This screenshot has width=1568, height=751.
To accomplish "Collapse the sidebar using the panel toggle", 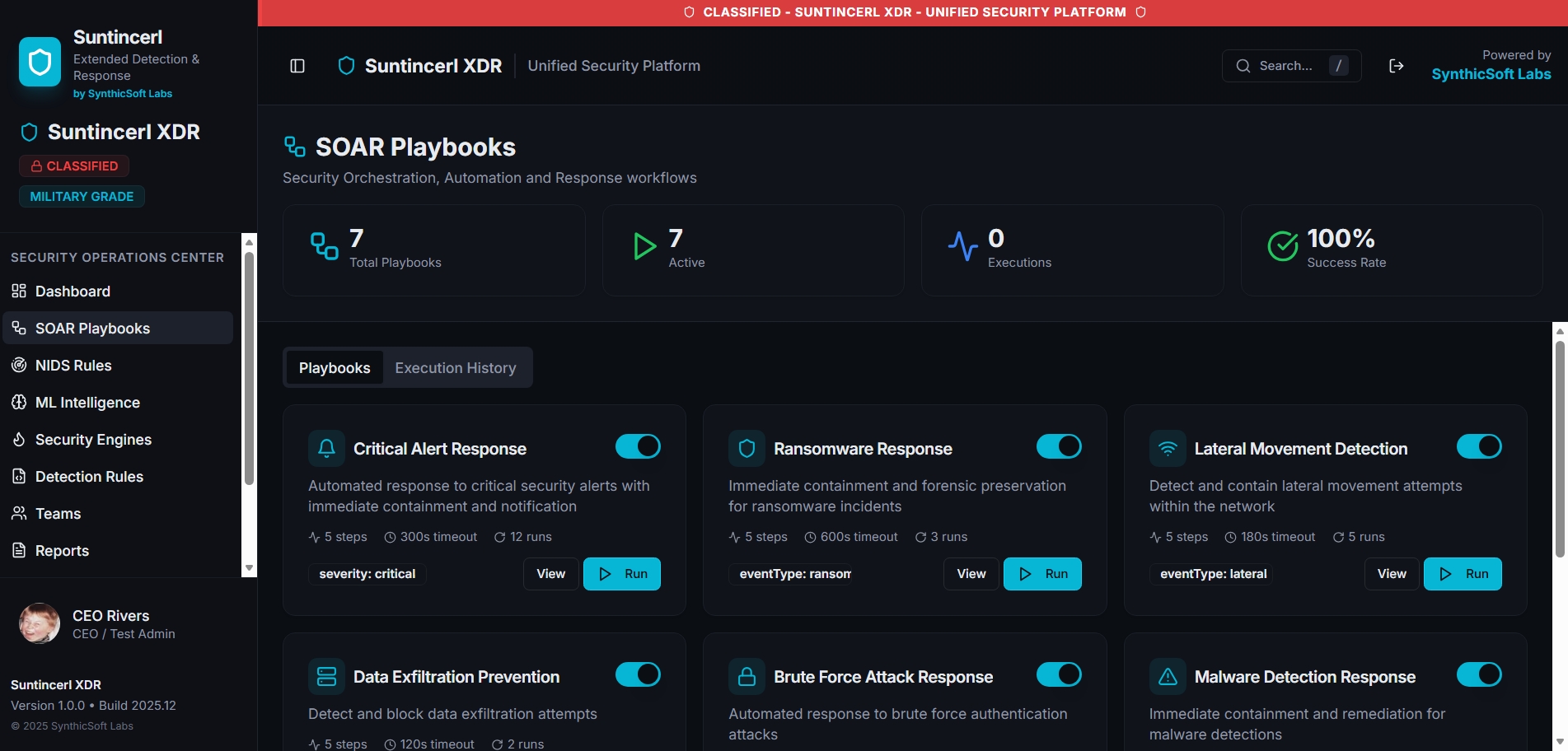I will (x=297, y=65).
